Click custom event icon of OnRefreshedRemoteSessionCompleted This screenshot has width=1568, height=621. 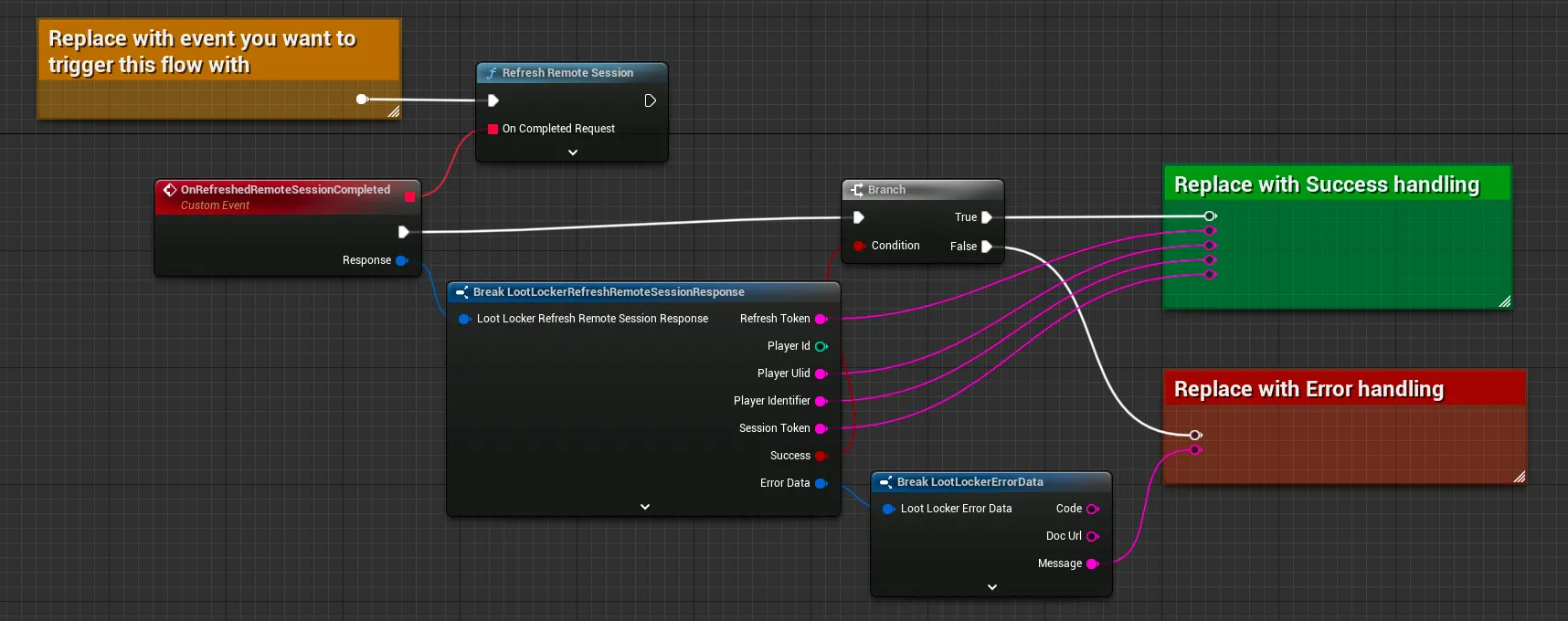pyautogui.click(x=169, y=190)
